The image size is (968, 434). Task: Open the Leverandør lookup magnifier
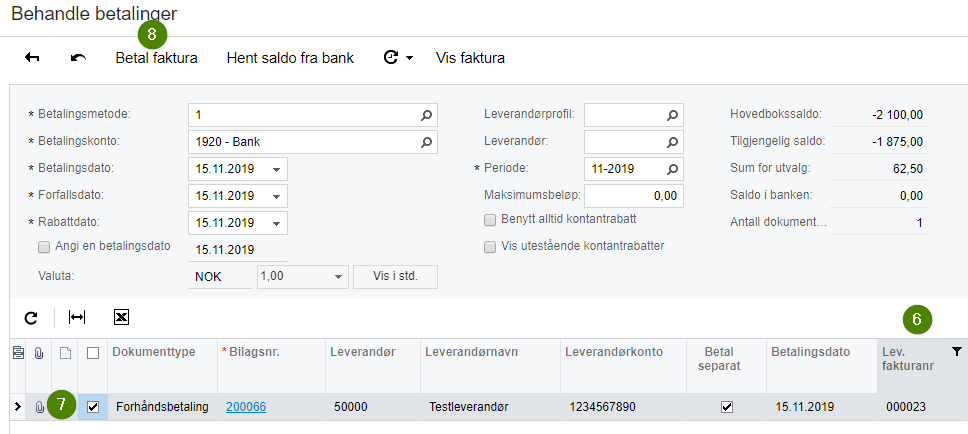pyautogui.click(x=673, y=141)
